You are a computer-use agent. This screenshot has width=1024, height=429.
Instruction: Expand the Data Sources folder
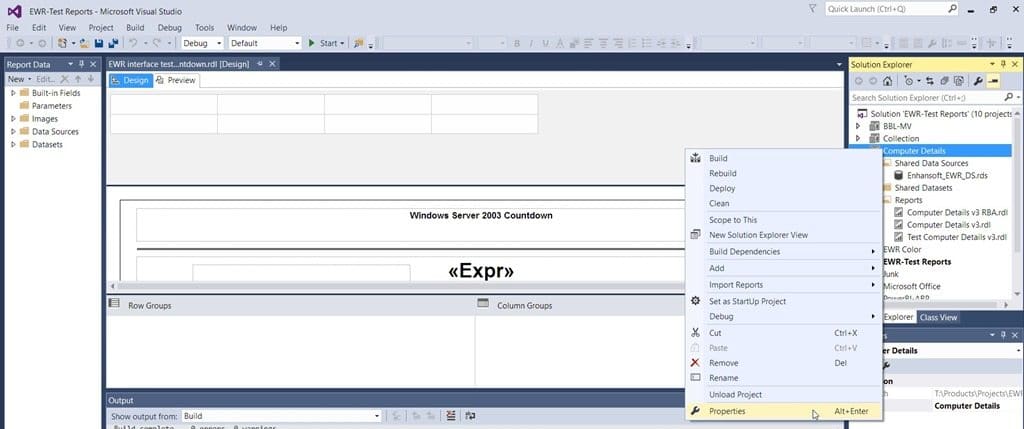tap(13, 132)
